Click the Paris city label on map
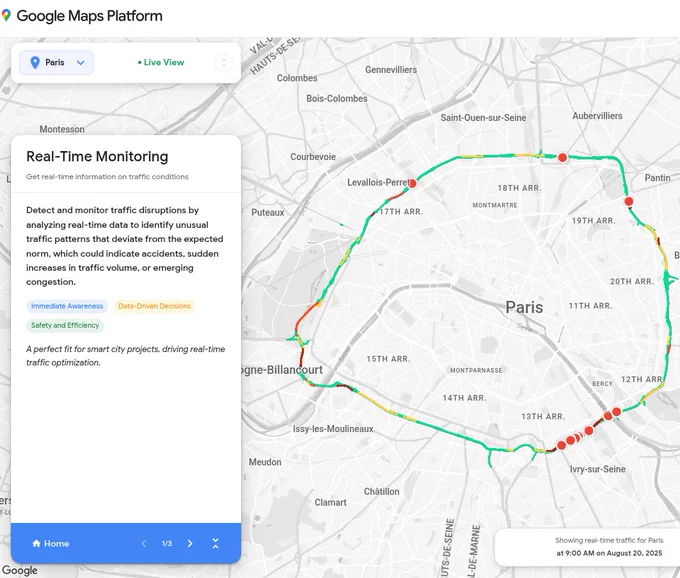Viewport: 680px width, 578px height. pos(524,307)
